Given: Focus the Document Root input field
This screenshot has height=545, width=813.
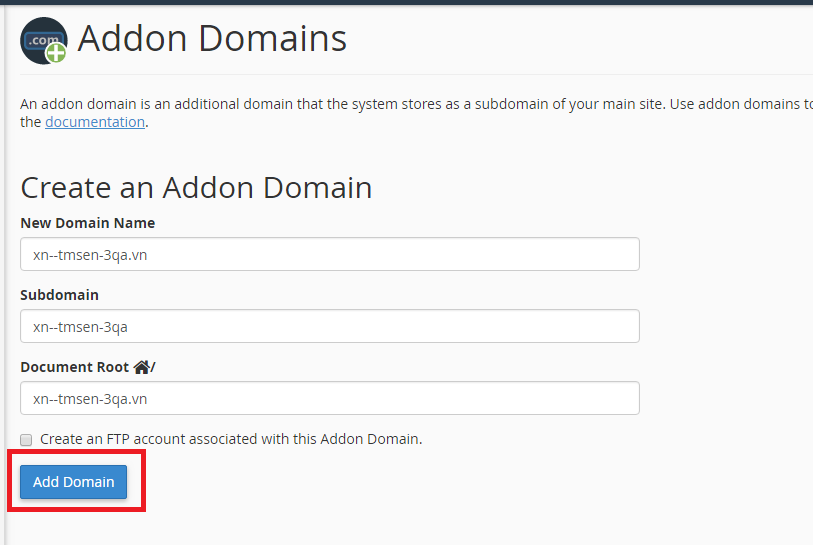Looking at the screenshot, I should point(330,398).
